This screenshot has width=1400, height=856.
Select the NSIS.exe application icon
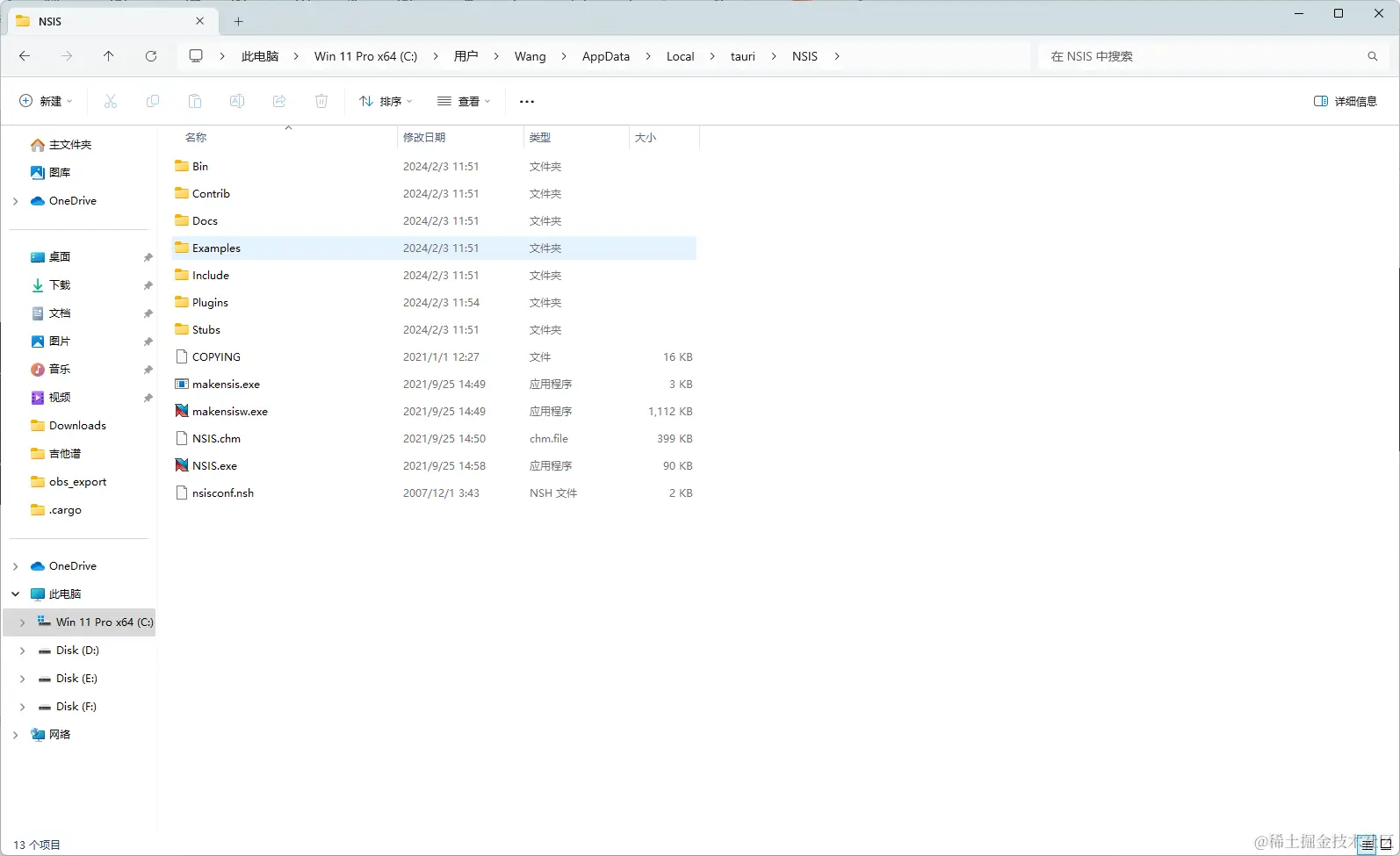click(182, 465)
